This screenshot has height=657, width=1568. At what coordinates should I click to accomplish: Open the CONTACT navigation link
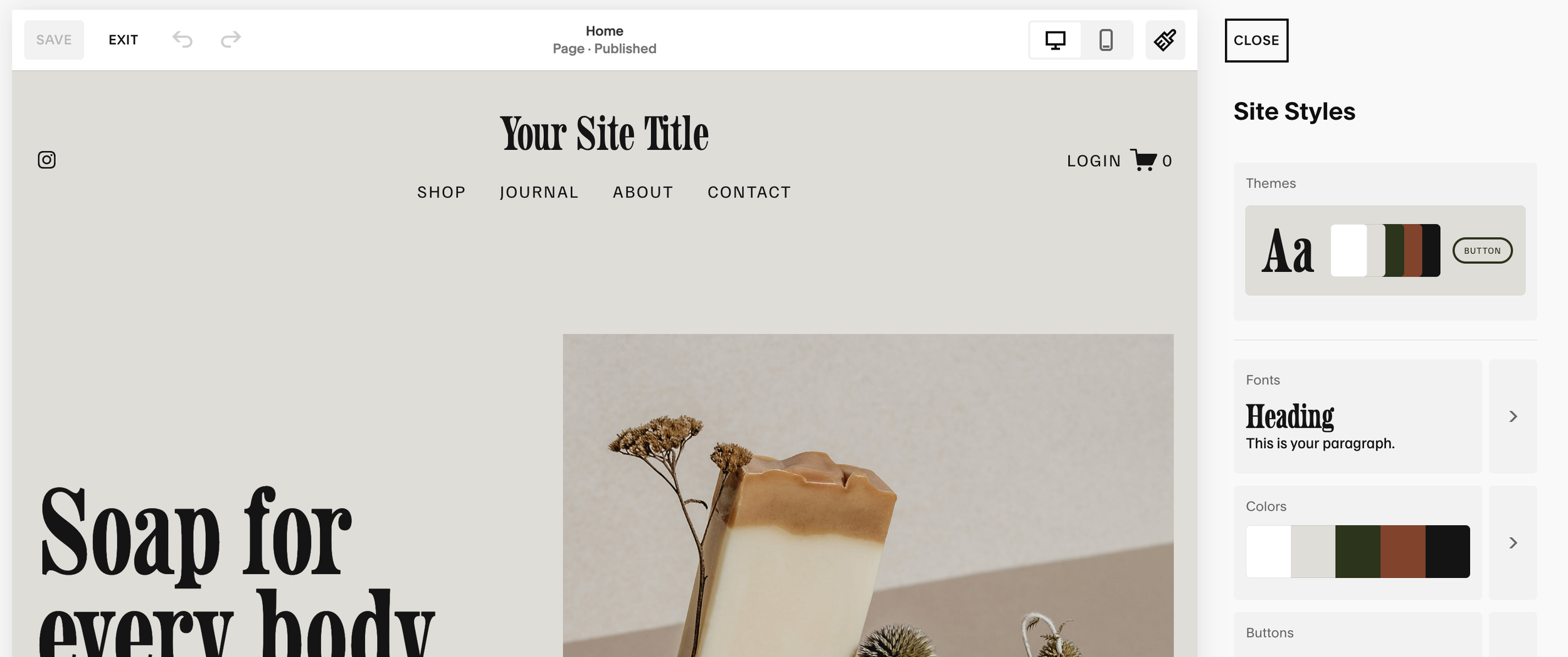(x=750, y=192)
